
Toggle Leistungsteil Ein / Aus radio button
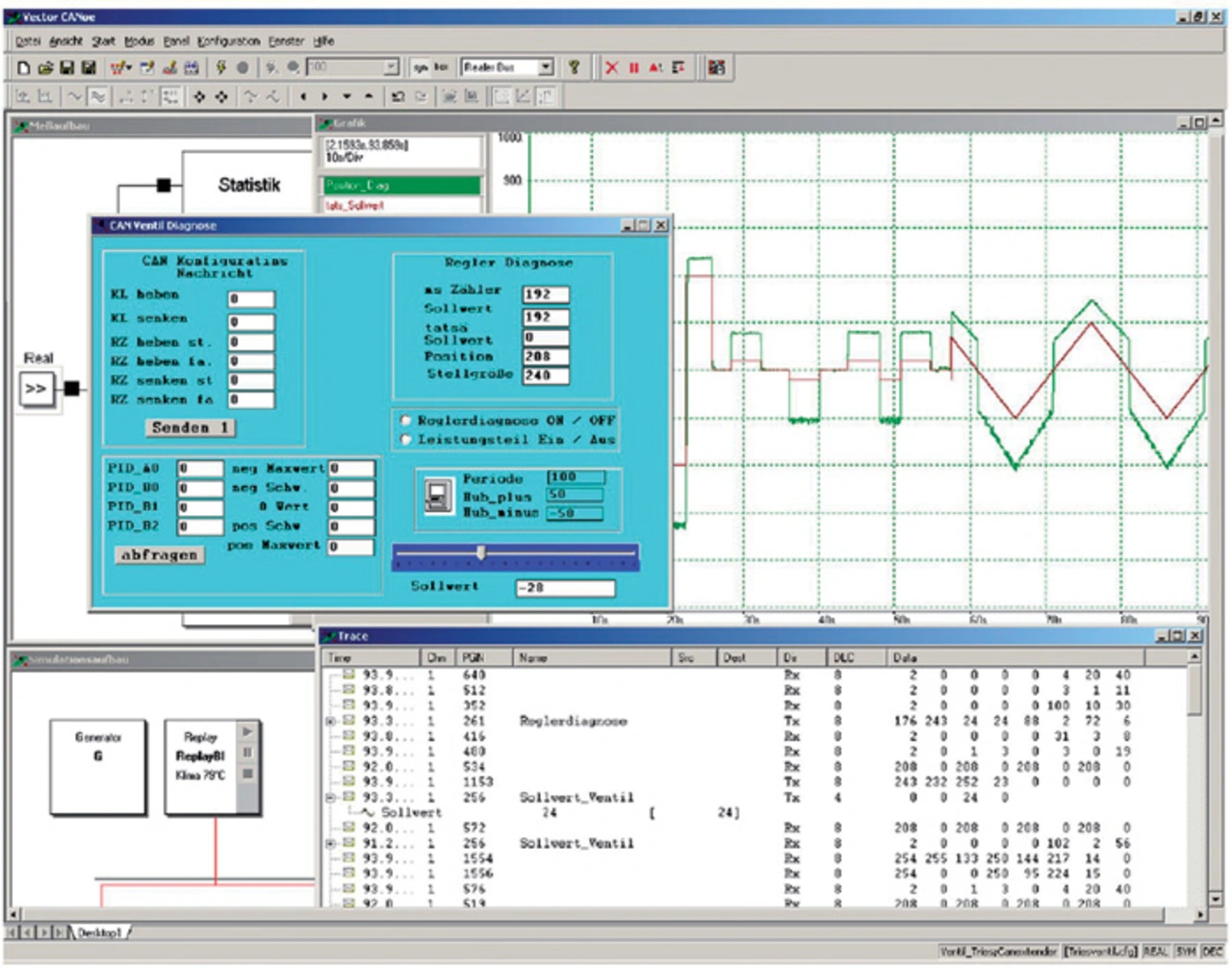[406, 440]
